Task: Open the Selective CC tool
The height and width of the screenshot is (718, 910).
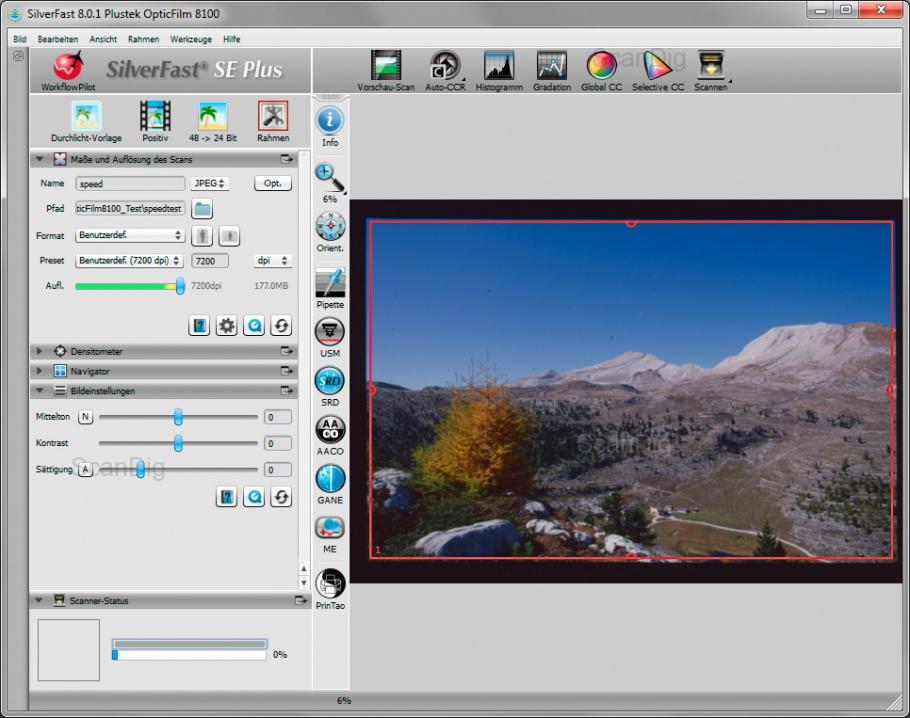Action: click(x=657, y=66)
